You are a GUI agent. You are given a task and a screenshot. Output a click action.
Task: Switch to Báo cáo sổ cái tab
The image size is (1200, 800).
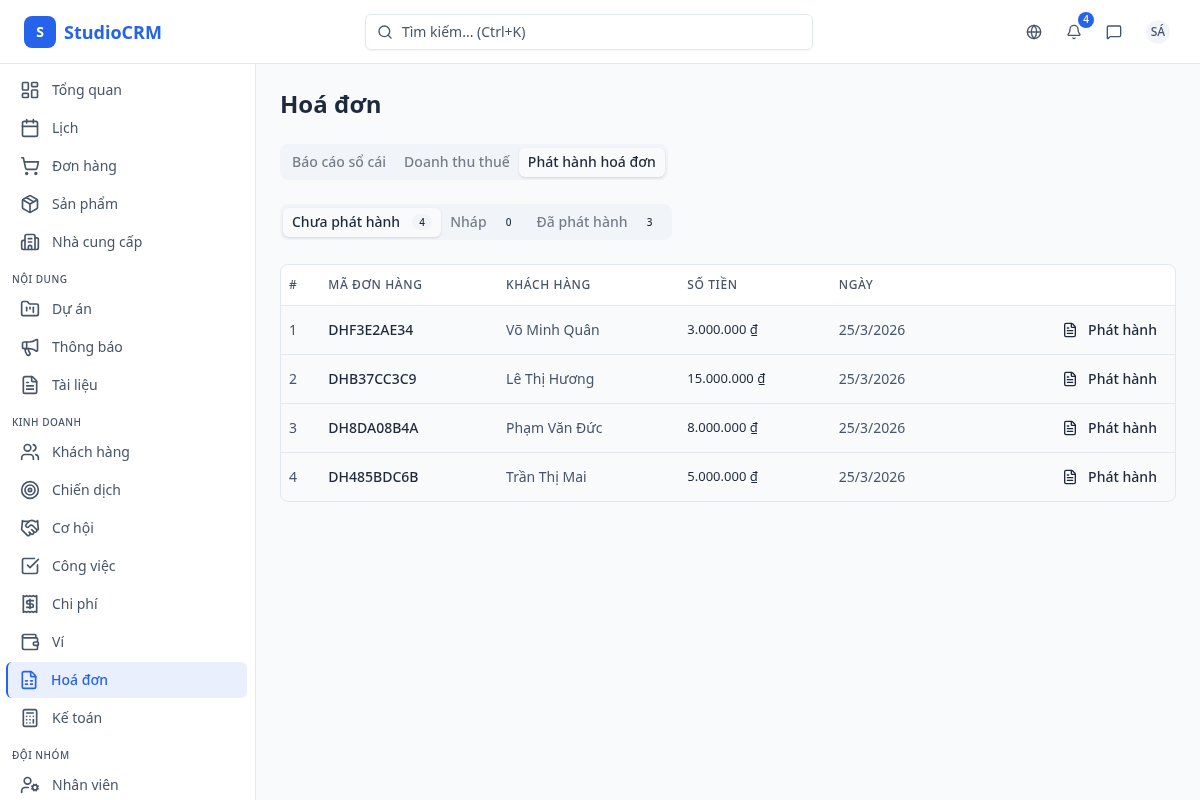339,162
